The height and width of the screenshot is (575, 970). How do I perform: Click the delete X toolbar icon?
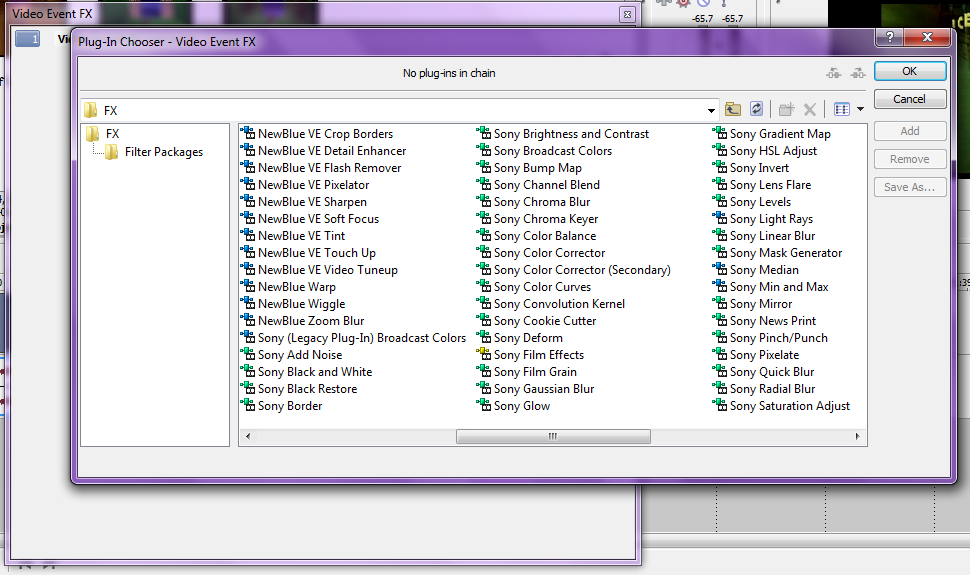[x=810, y=110]
